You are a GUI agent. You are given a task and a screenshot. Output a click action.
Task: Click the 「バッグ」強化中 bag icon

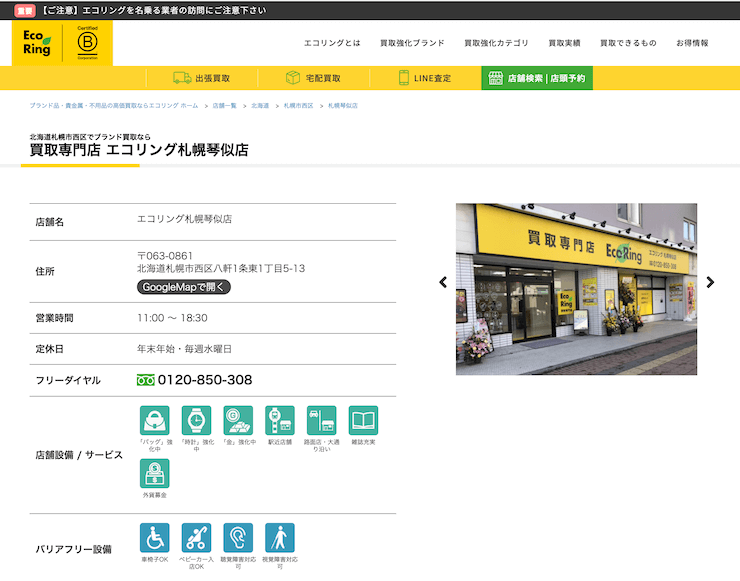(154, 420)
